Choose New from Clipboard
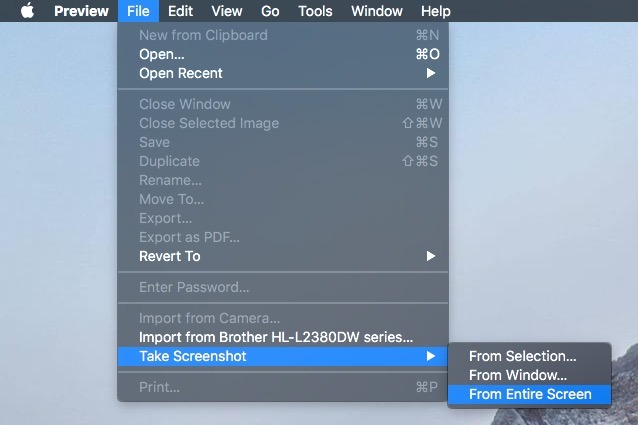Image resolution: width=638 pixels, height=425 pixels. (283, 35)
